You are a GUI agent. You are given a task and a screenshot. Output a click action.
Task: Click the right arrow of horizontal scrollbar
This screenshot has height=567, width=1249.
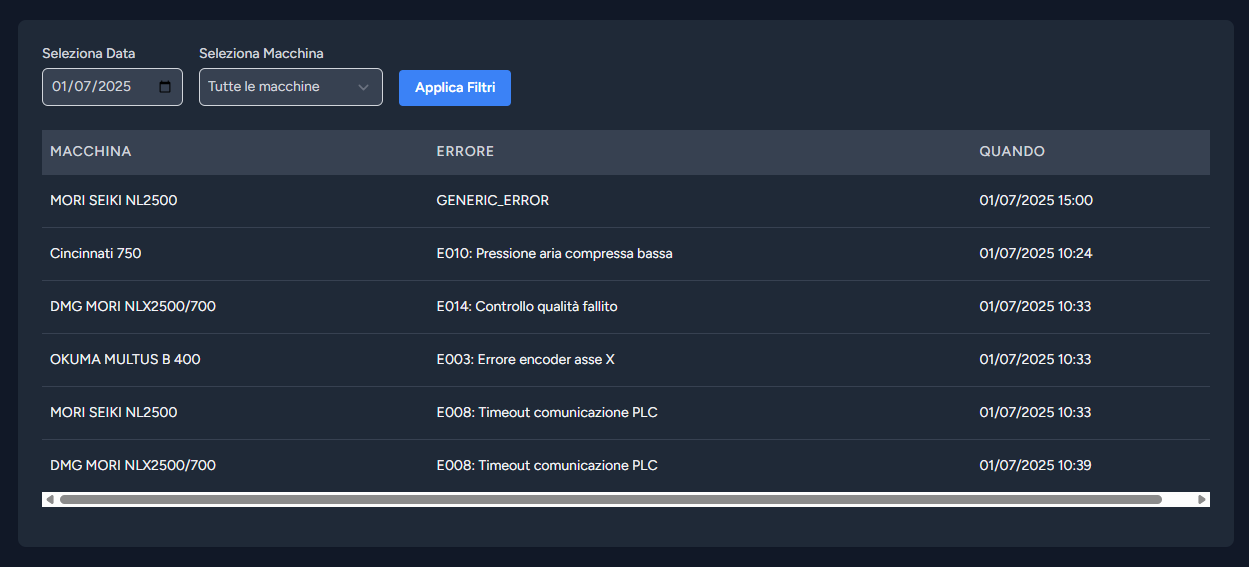1202,499
